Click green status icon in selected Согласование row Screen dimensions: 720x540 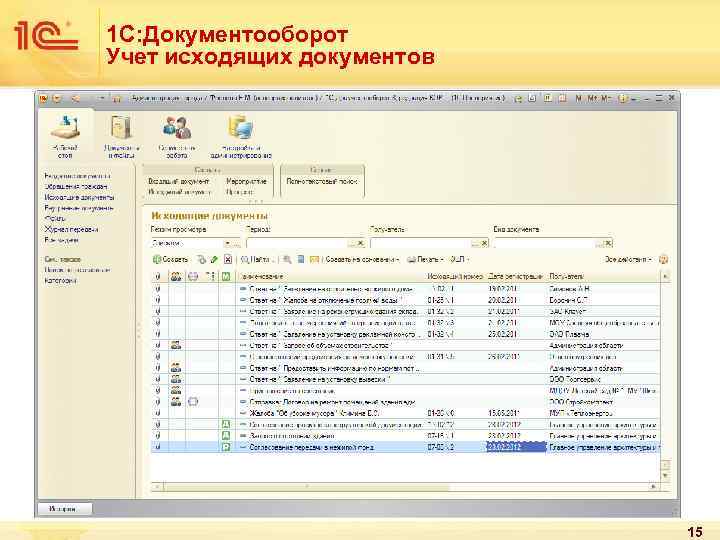pos(226,447)
